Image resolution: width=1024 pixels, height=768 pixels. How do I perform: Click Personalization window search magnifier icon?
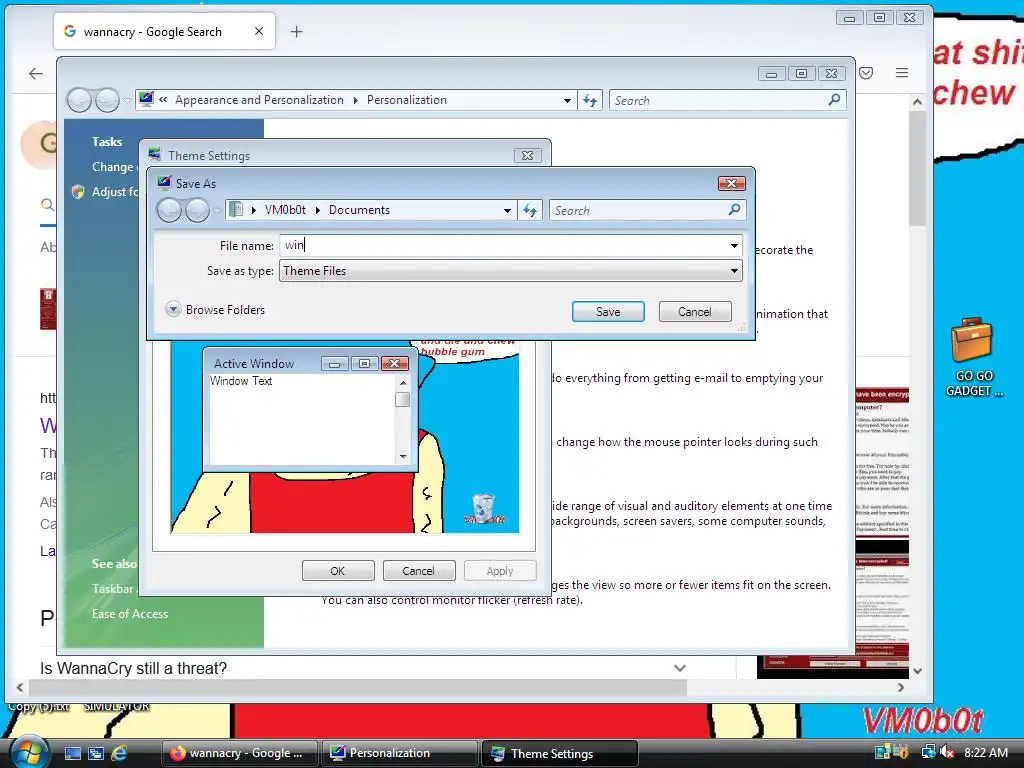click(834, 100)
